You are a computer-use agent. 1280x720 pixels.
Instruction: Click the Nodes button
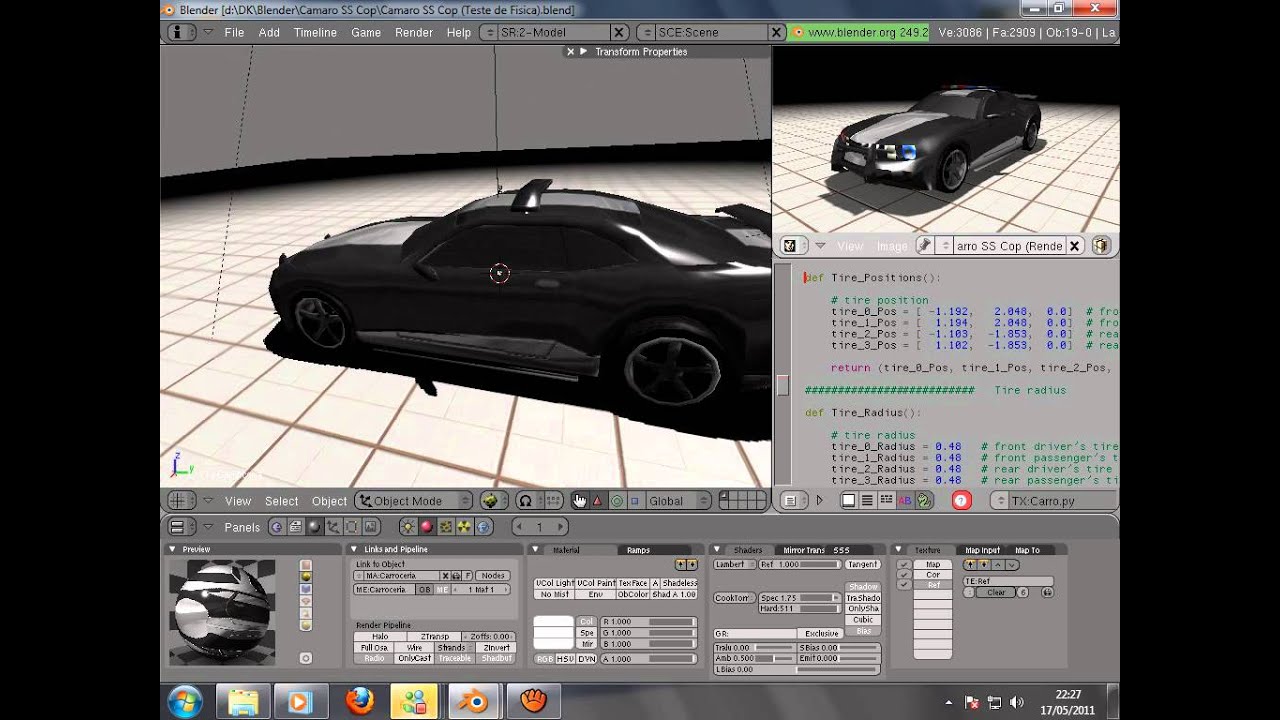click(x=493, y=576)
